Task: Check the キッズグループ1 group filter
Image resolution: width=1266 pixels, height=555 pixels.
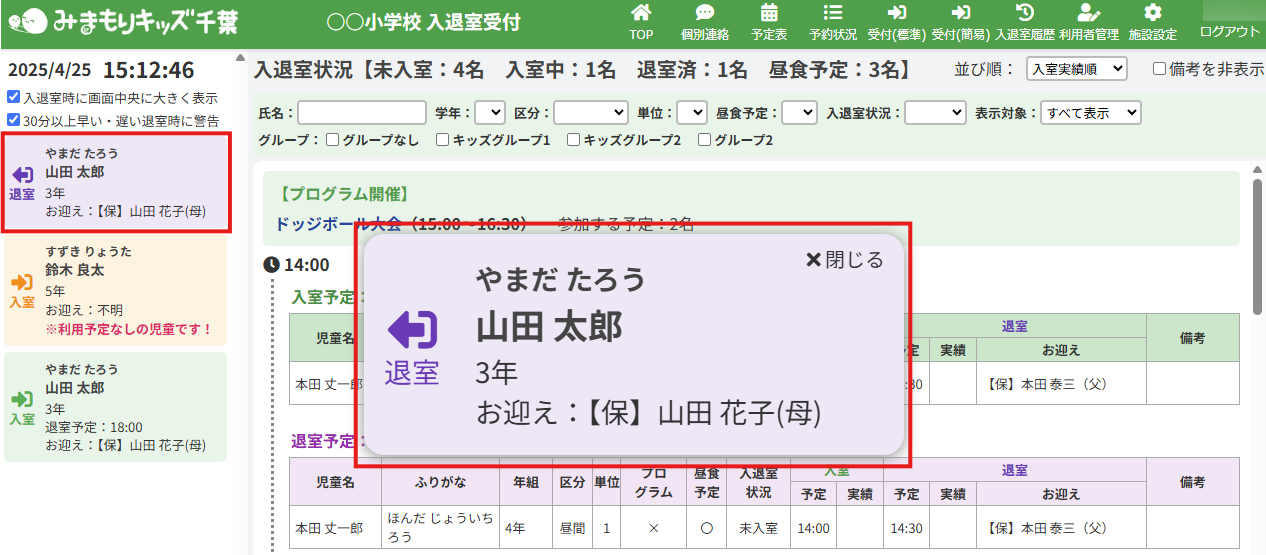Action: 442,140
